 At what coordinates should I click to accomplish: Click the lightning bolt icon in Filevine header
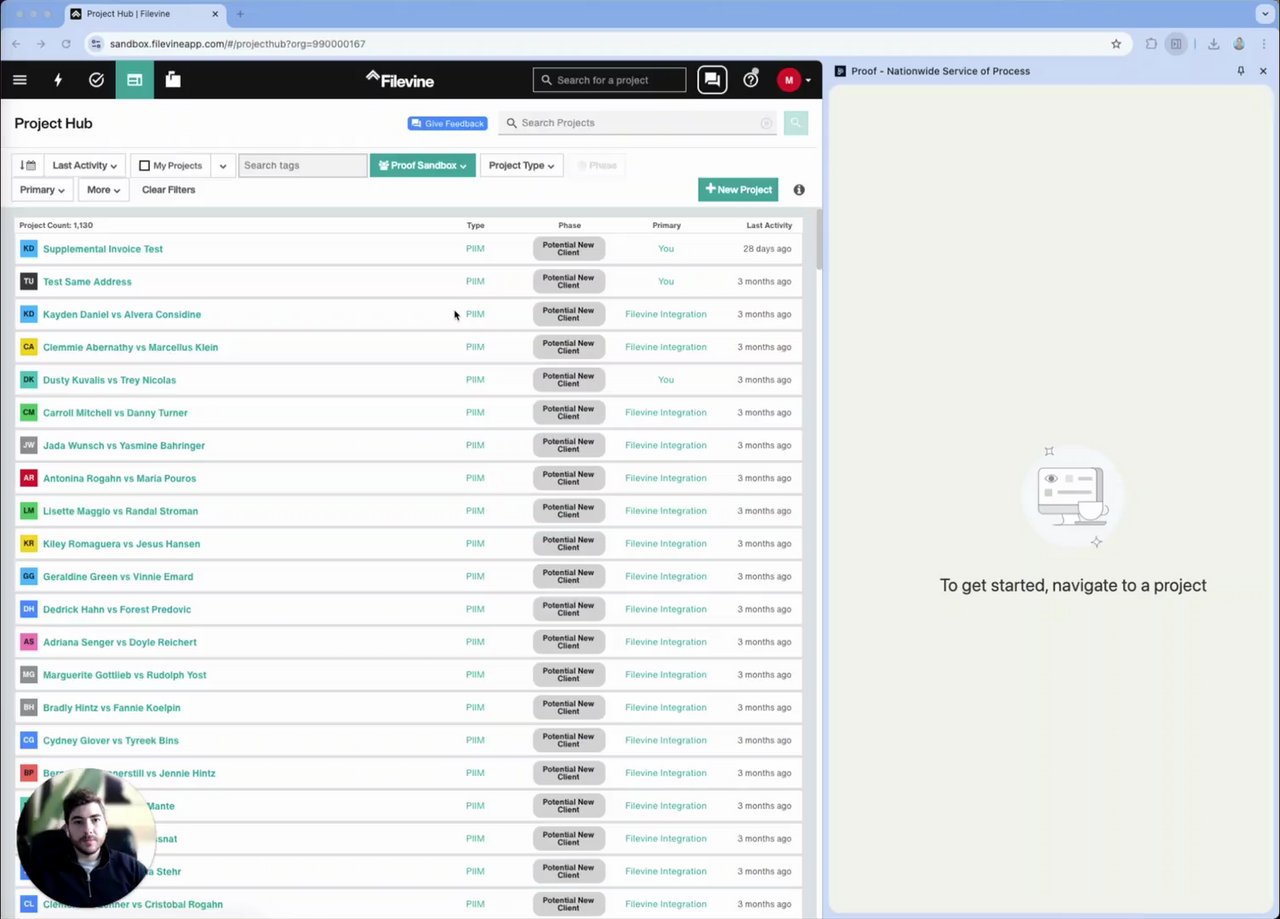[58, 80]
